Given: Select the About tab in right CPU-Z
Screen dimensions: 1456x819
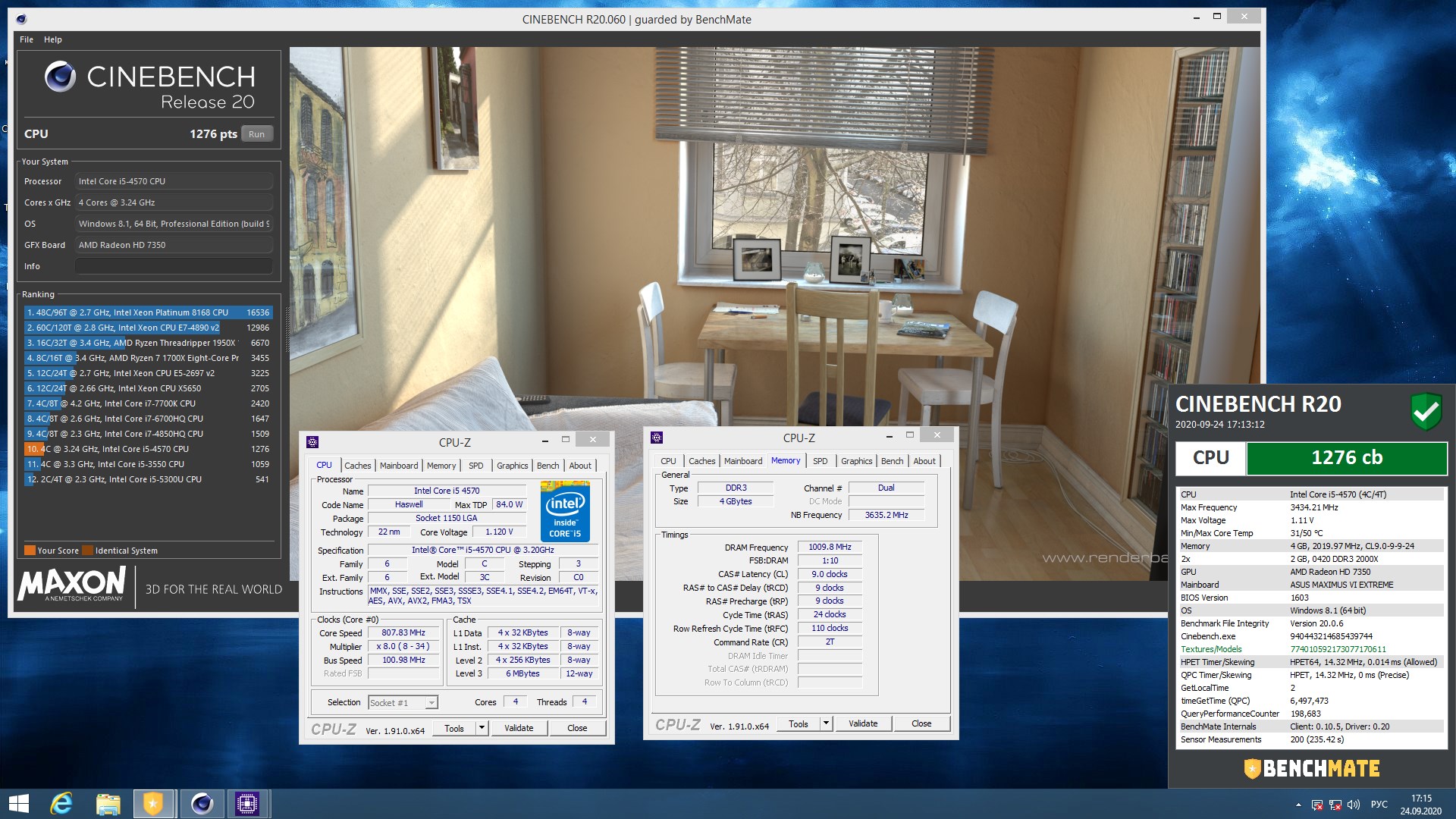Looking at the screenshot, I should pos(924,461).
